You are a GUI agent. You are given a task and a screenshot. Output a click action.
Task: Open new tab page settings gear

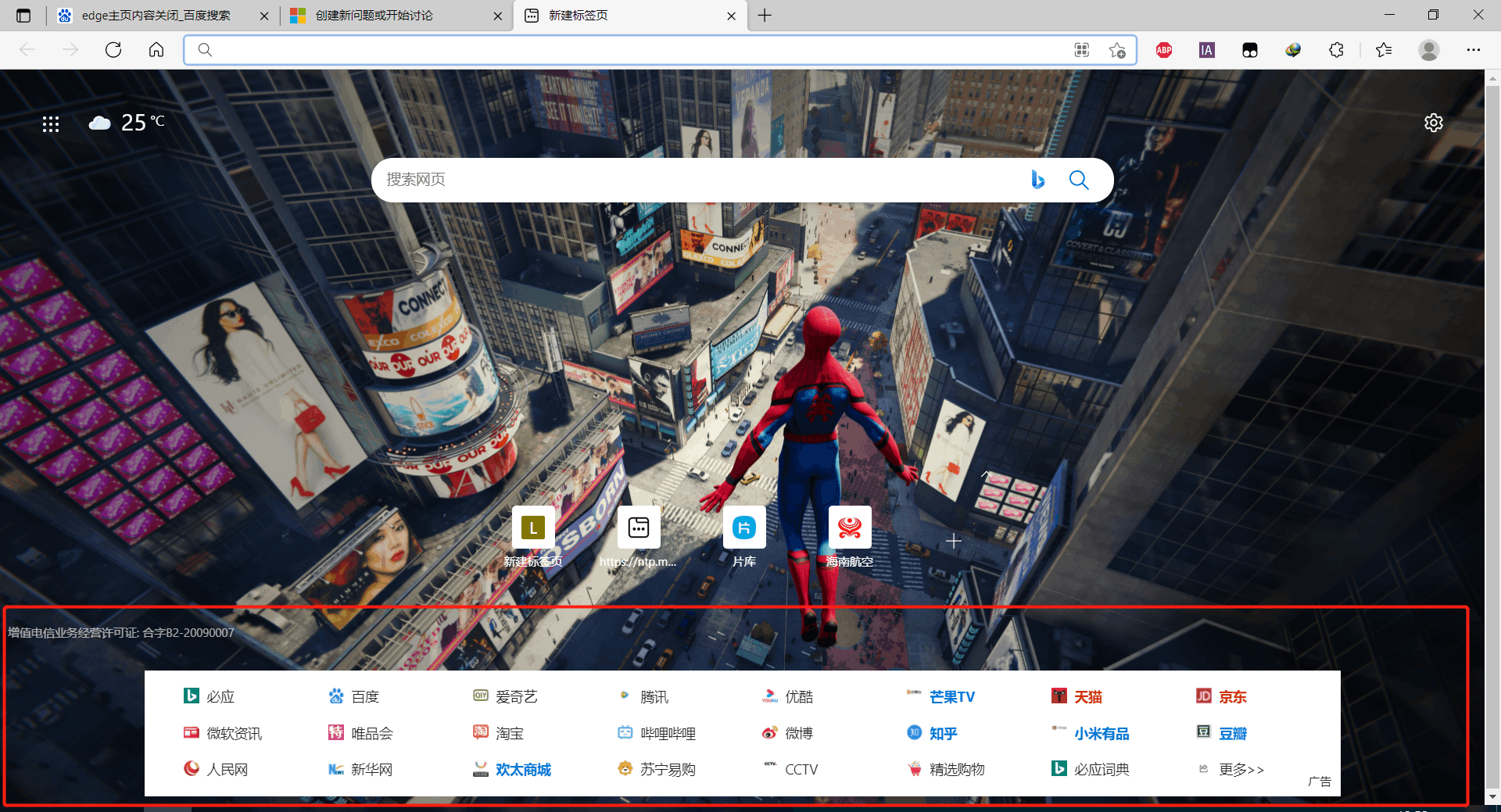coord(1433,123)
